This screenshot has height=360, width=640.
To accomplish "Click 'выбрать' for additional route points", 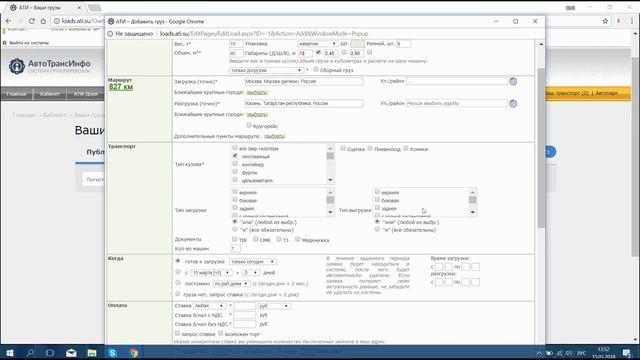I will (x=274, y=136).
